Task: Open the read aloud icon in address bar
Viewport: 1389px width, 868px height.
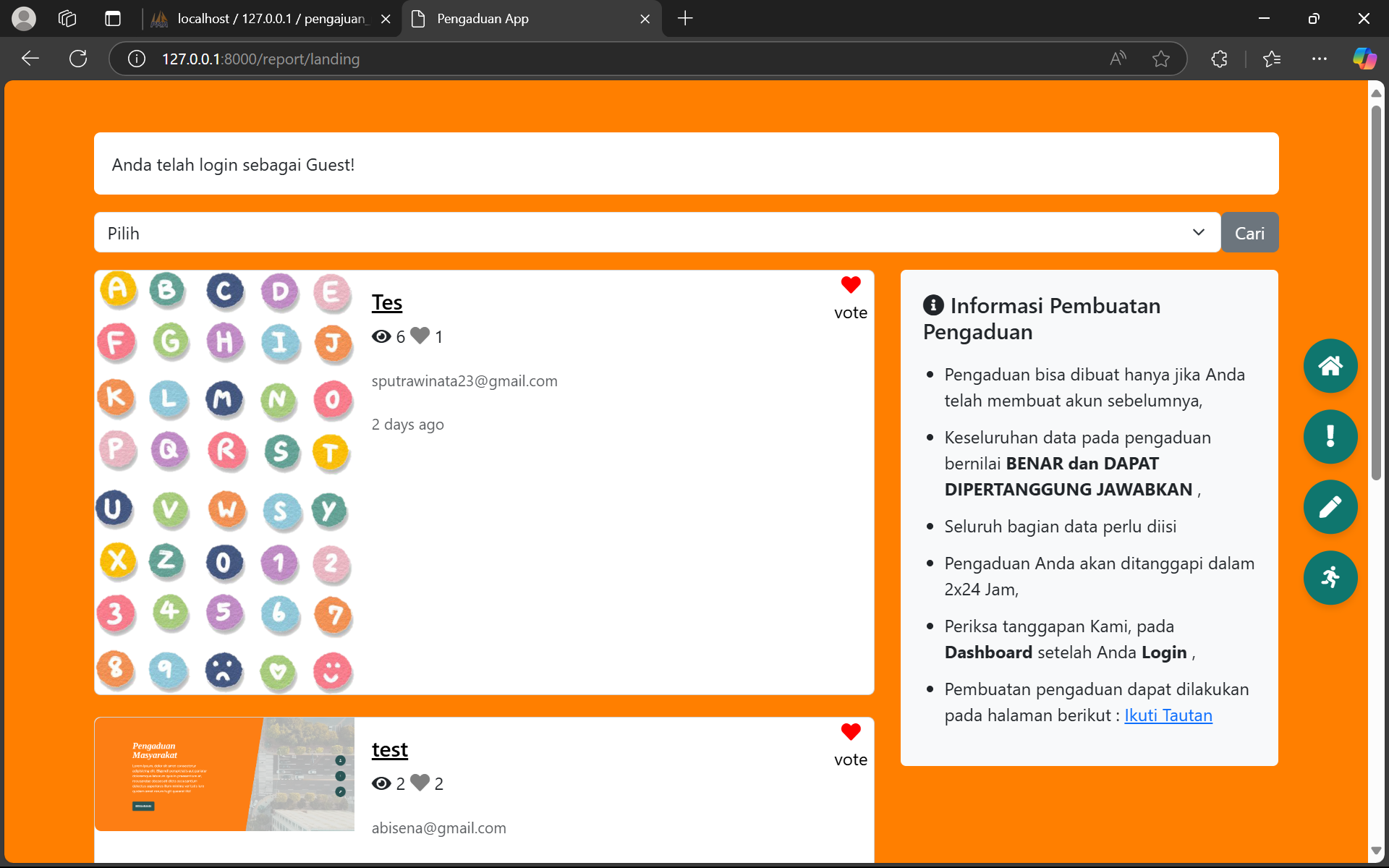Action: click(x=1118, y=59)
